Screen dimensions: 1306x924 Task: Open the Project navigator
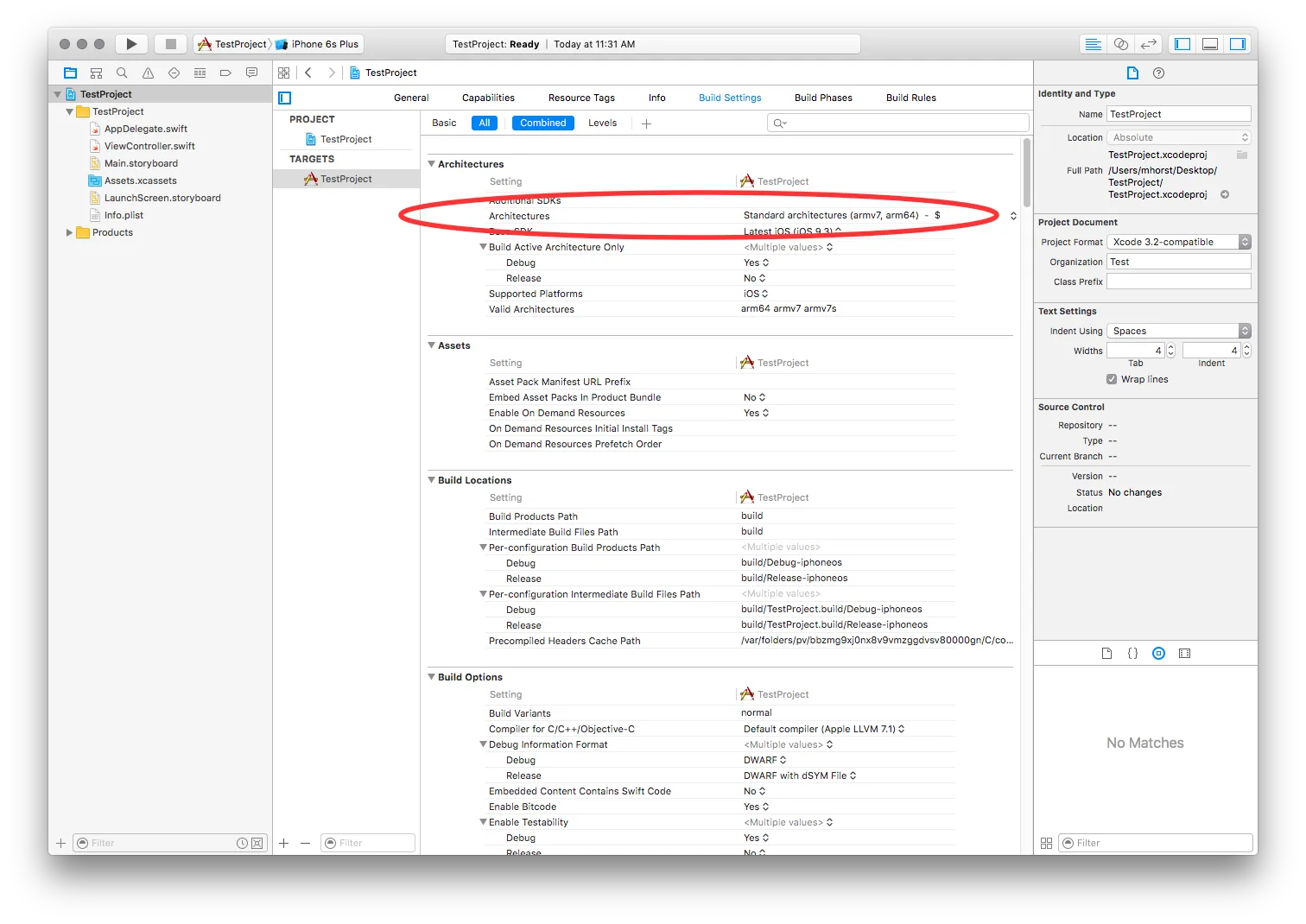tap(71, 73)
